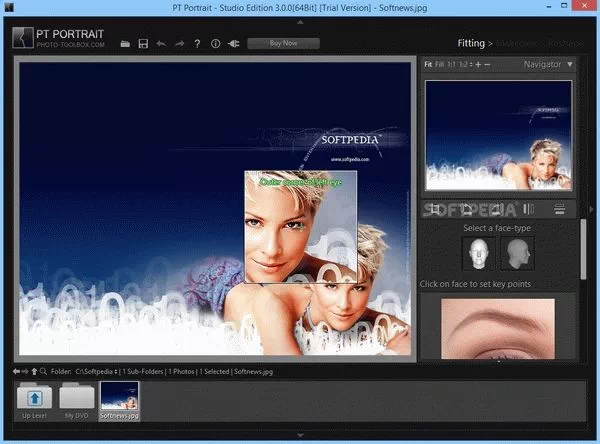Viewport: 600px width, 444px height.
Task: Click the Info circle icon
Action: click(215, 44)
